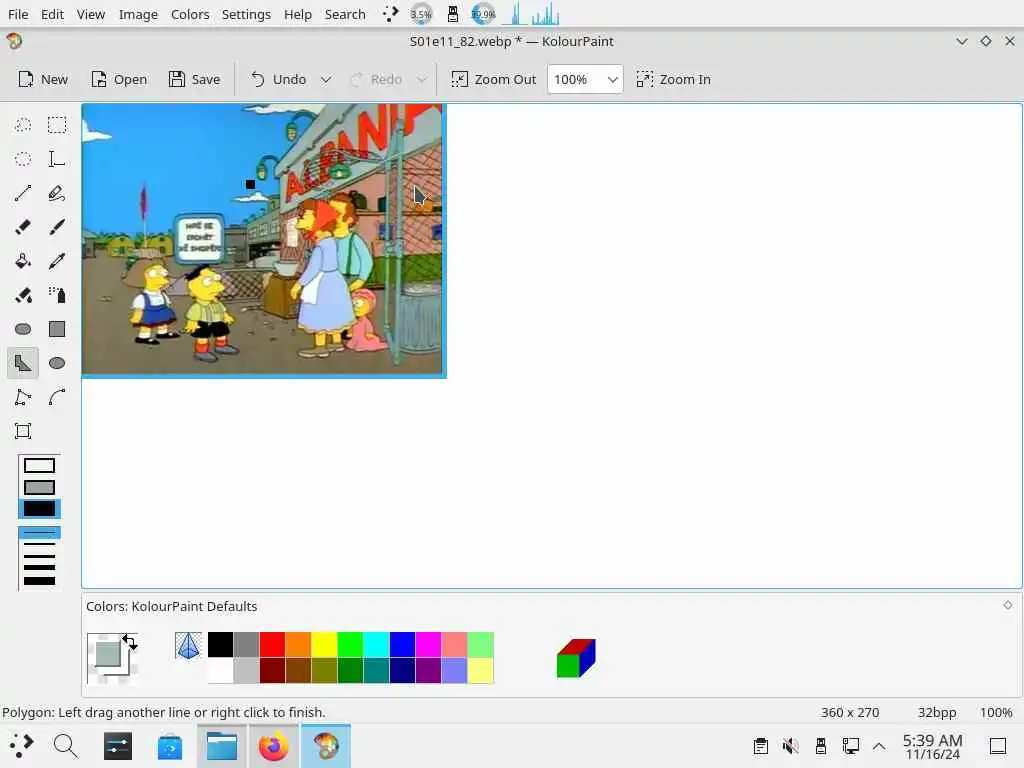Select the rectangular selection tool
The image size is (1024, 768).
(x=57, y=125)
